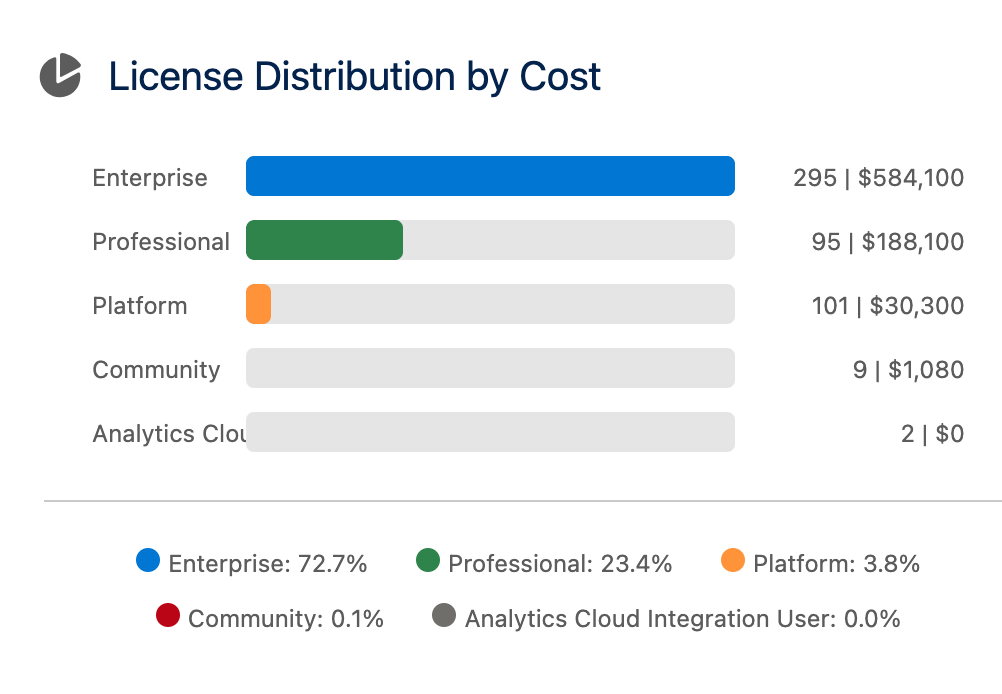Click the 101 | $30,300 value link
The image size is (1002, 694).
(888, 306)
